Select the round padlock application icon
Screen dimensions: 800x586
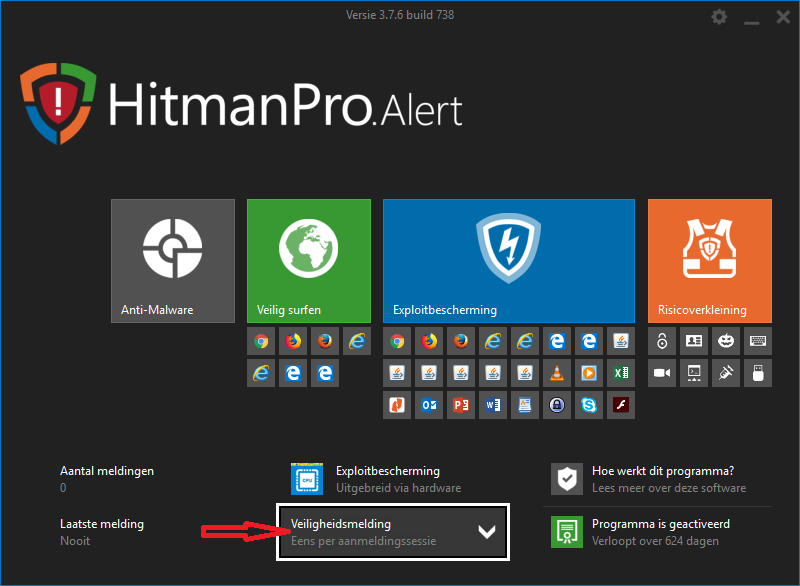click(x=557, y=405)
